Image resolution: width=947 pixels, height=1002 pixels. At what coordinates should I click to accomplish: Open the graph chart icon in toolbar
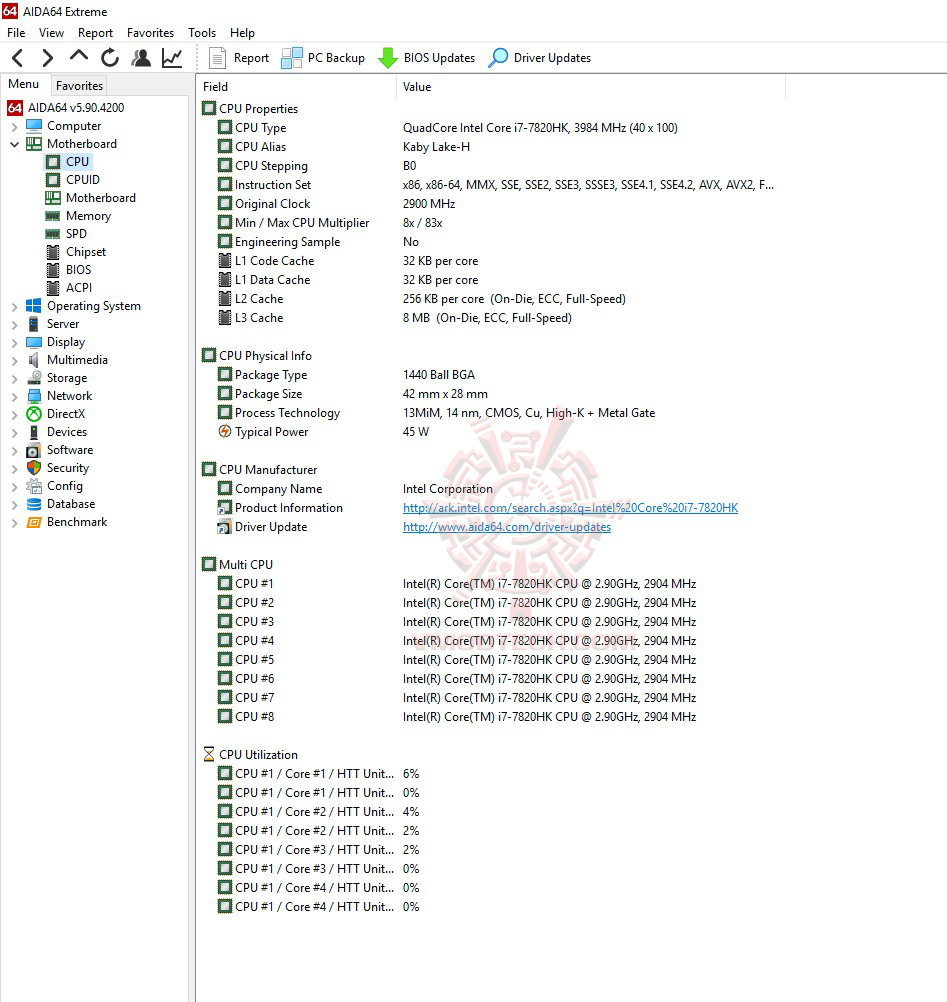172,58
